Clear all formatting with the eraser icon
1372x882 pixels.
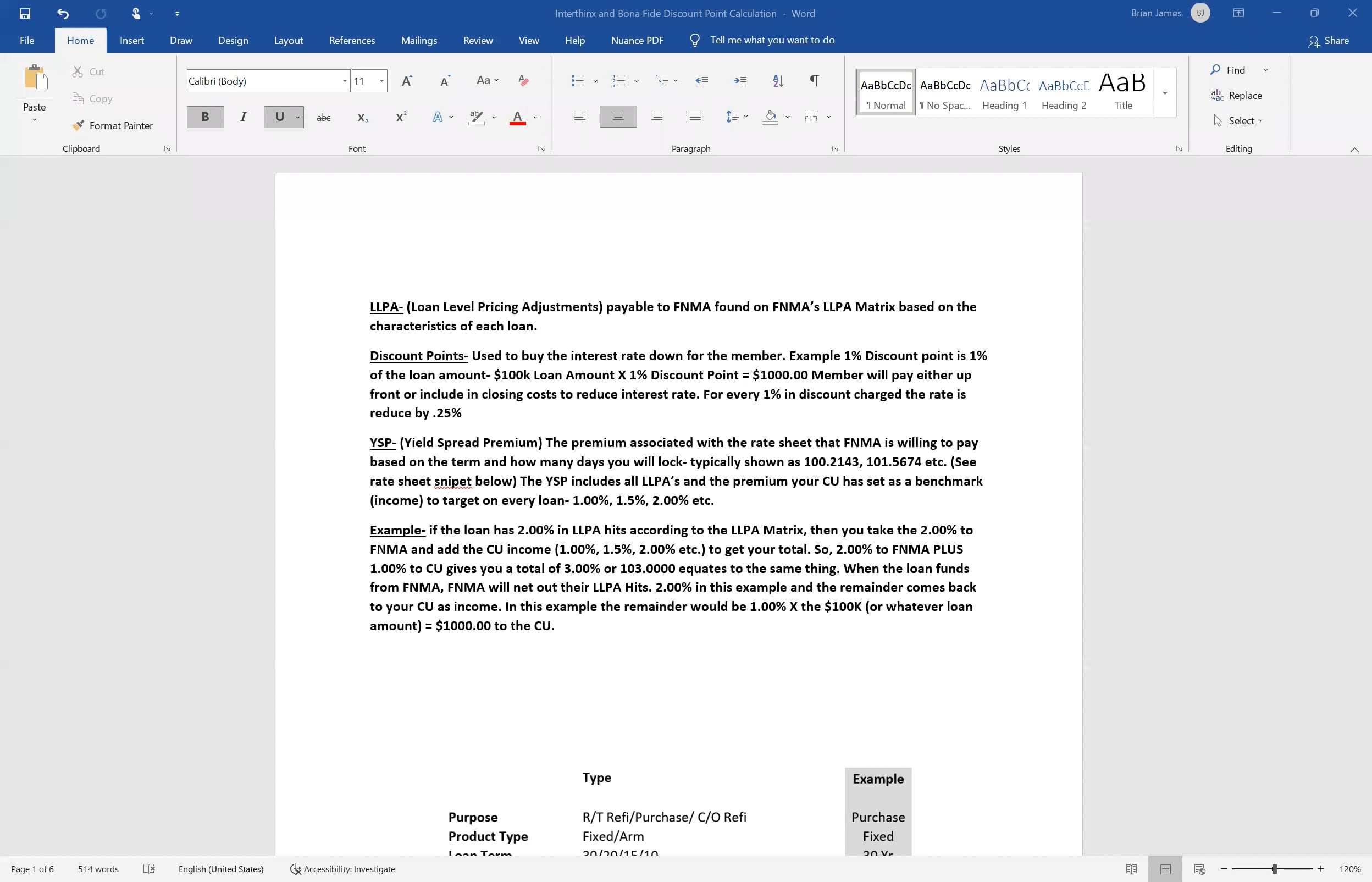523,81
